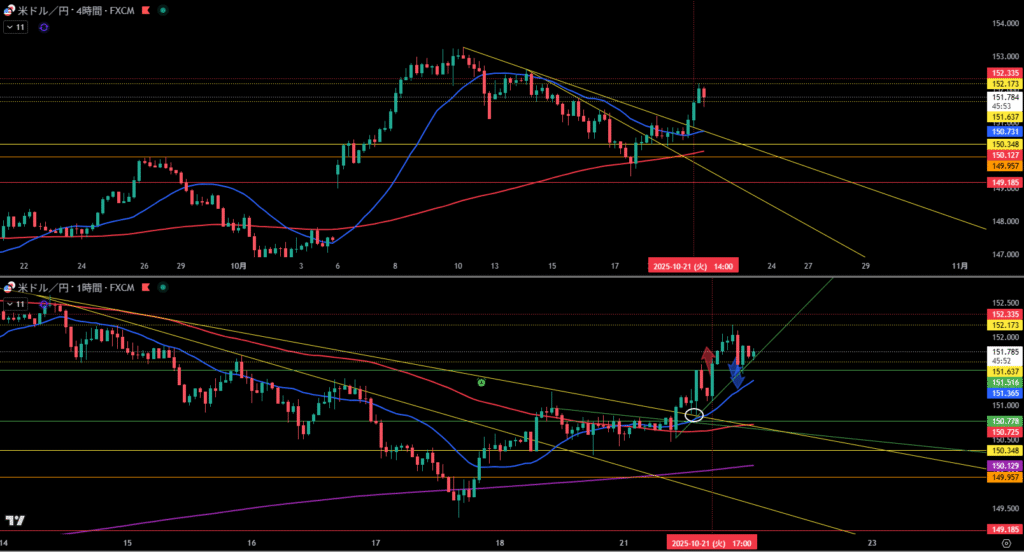Image resolution: width=1024 pixels, height=552 pixels.
Task: Open chart settings gear at bottom-right corner
Action: (x=1003, y=542)
